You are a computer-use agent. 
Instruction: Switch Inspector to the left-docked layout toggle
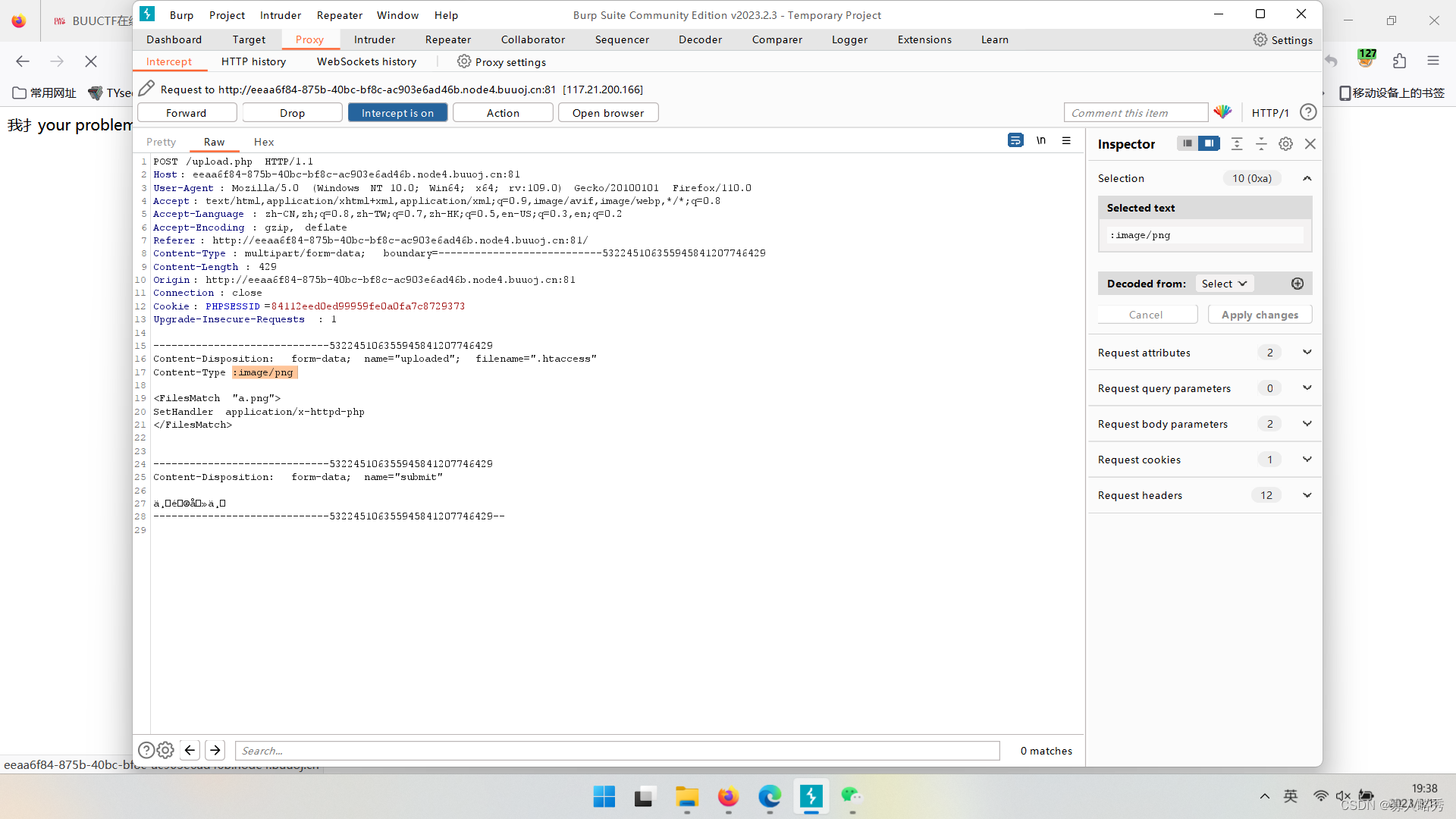[1187, 143]
